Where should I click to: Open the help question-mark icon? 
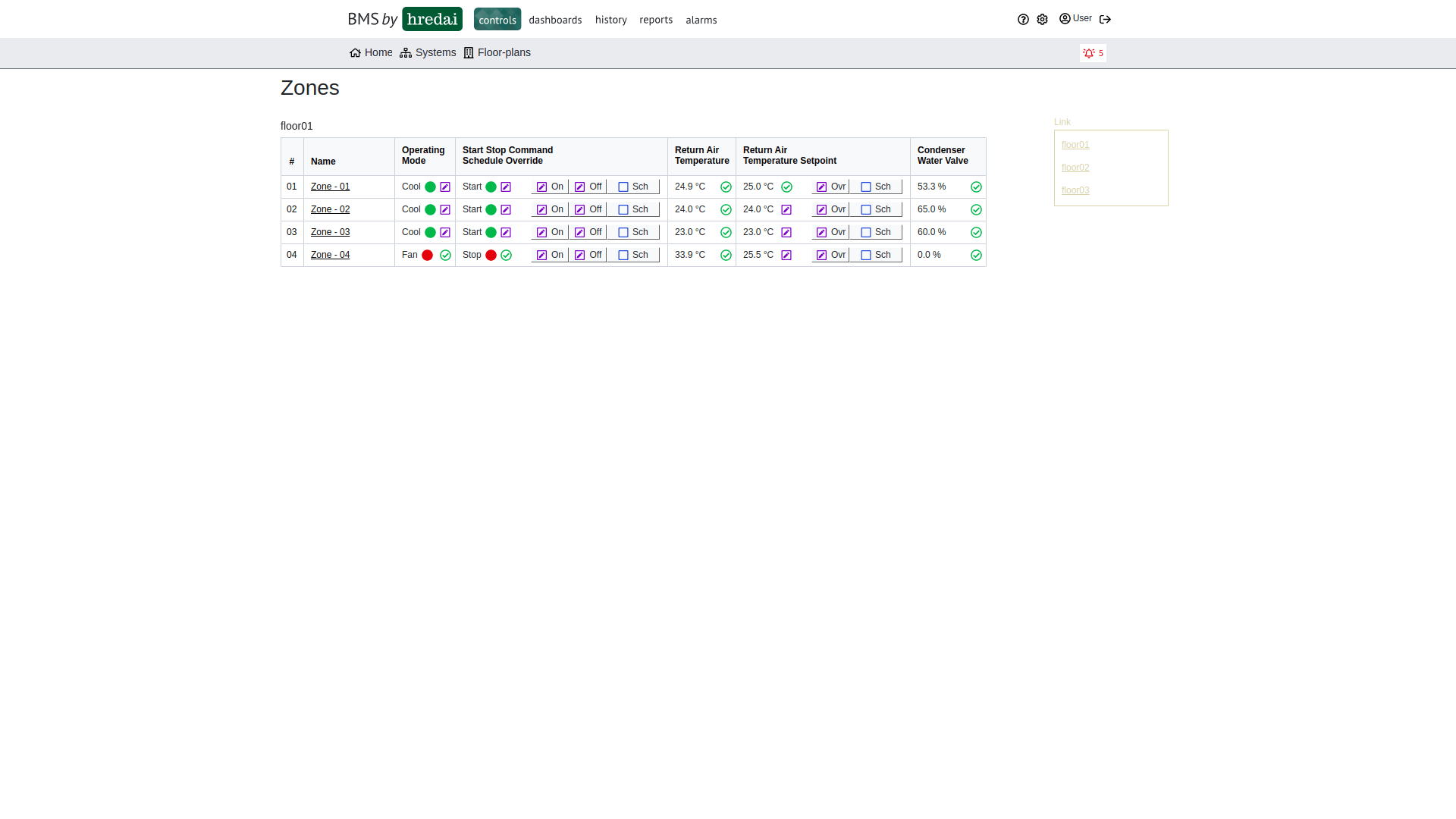[x=1023, y=20]
